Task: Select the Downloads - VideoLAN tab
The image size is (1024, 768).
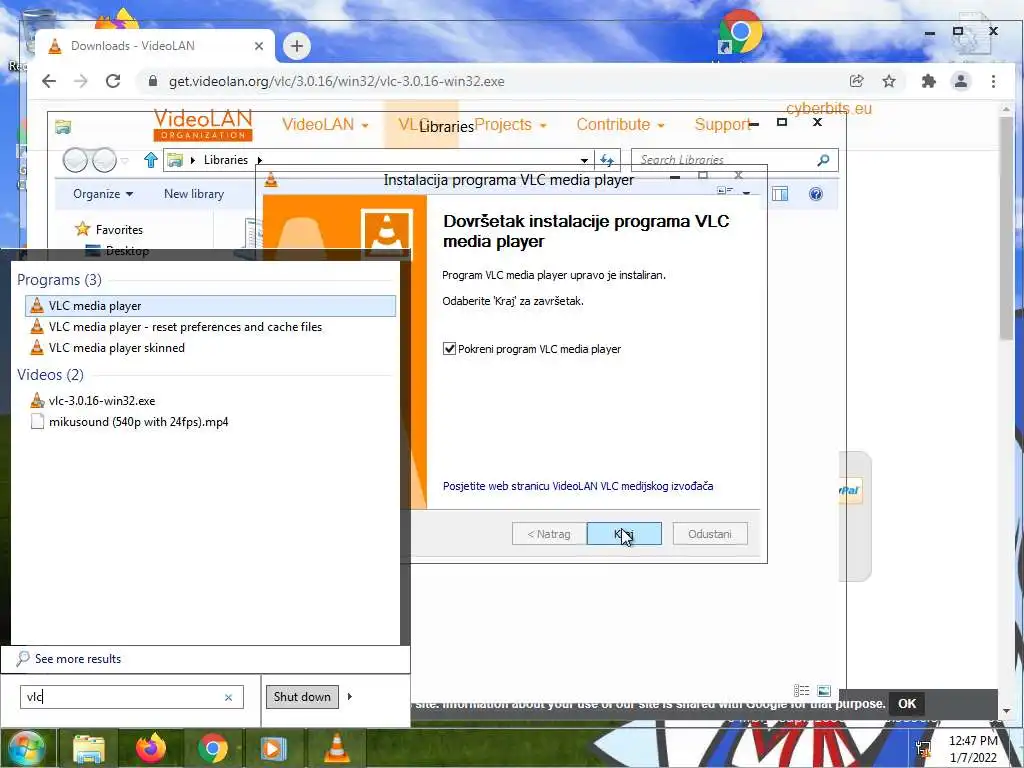Action: (x=155, y=46)
